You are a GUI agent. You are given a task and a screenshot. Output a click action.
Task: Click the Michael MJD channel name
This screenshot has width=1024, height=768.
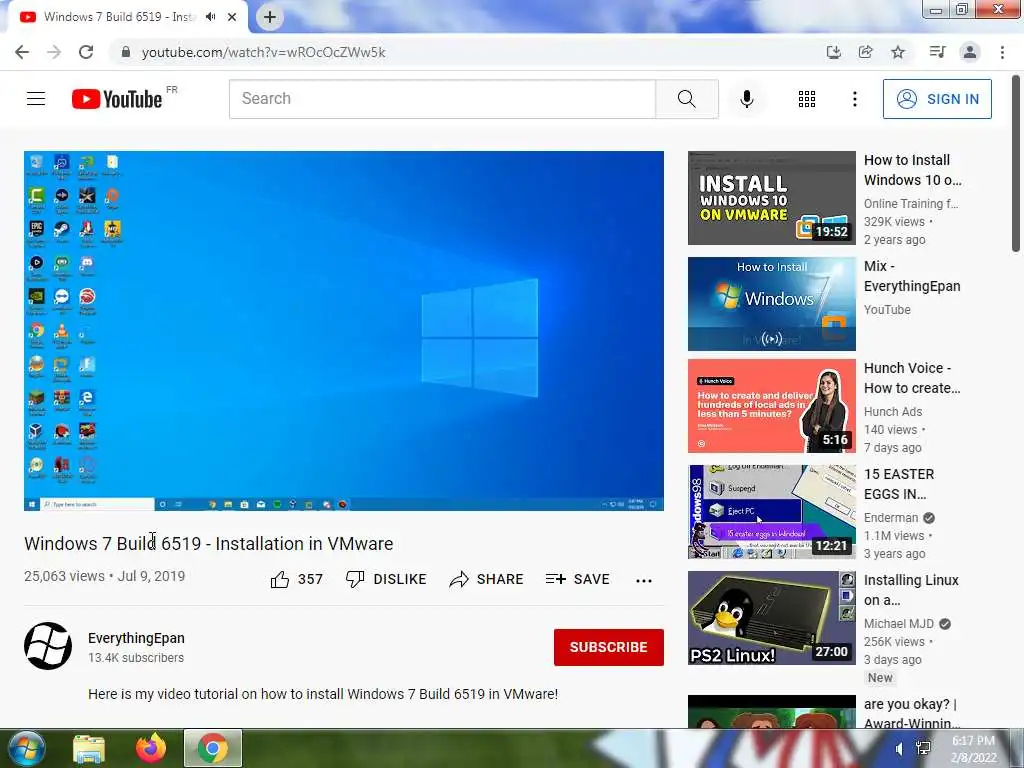[899, 624]
